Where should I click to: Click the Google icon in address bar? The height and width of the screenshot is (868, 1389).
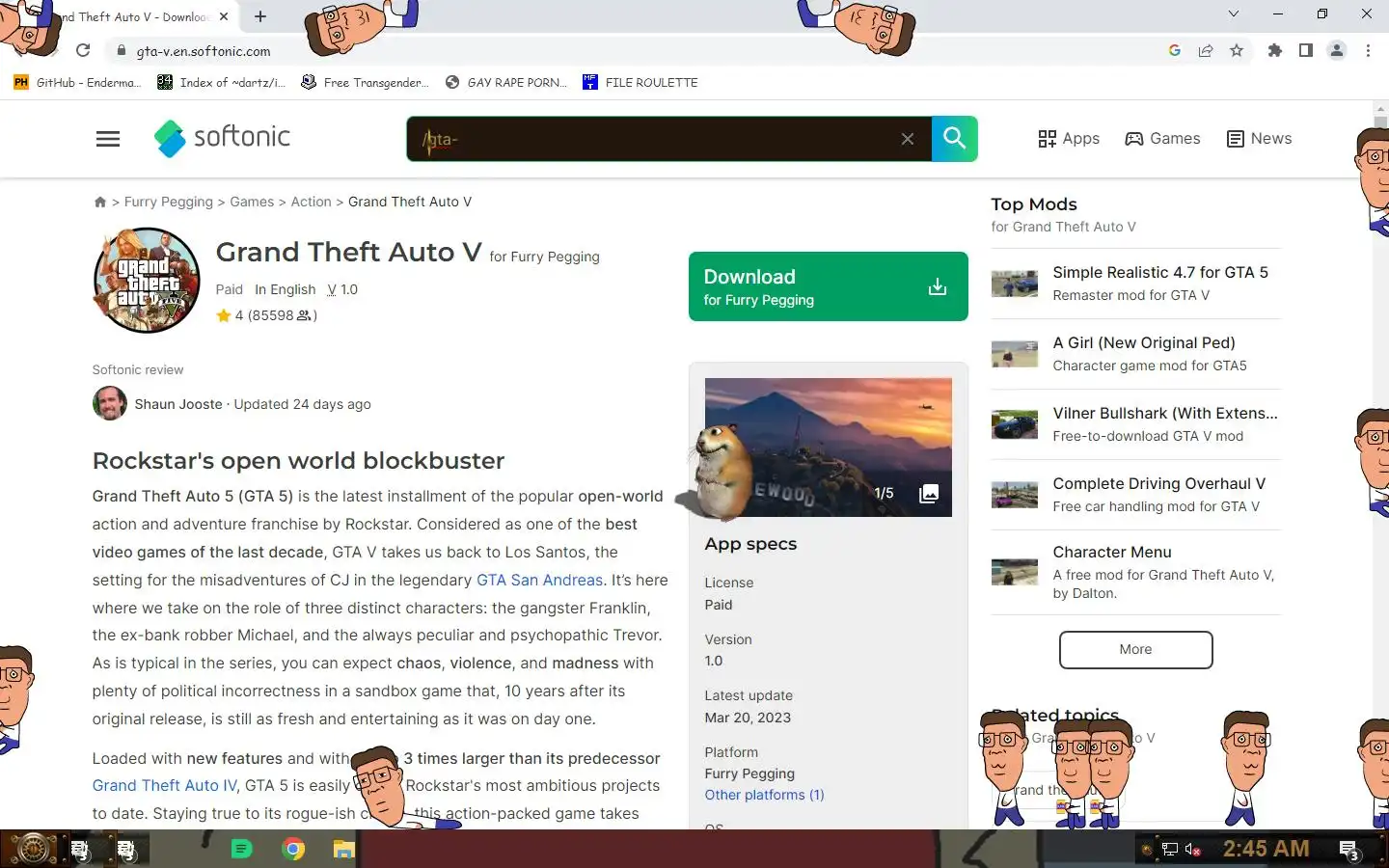pyautogui.click(x=1174, y=50)
